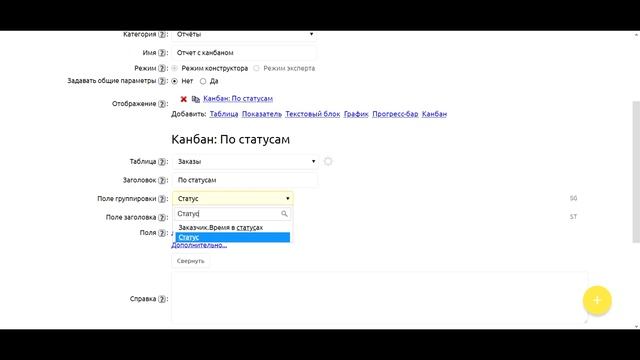Screen dimensions: 640x360
Task: Select Режим эксперта radio button
Action: pos(256,68)
